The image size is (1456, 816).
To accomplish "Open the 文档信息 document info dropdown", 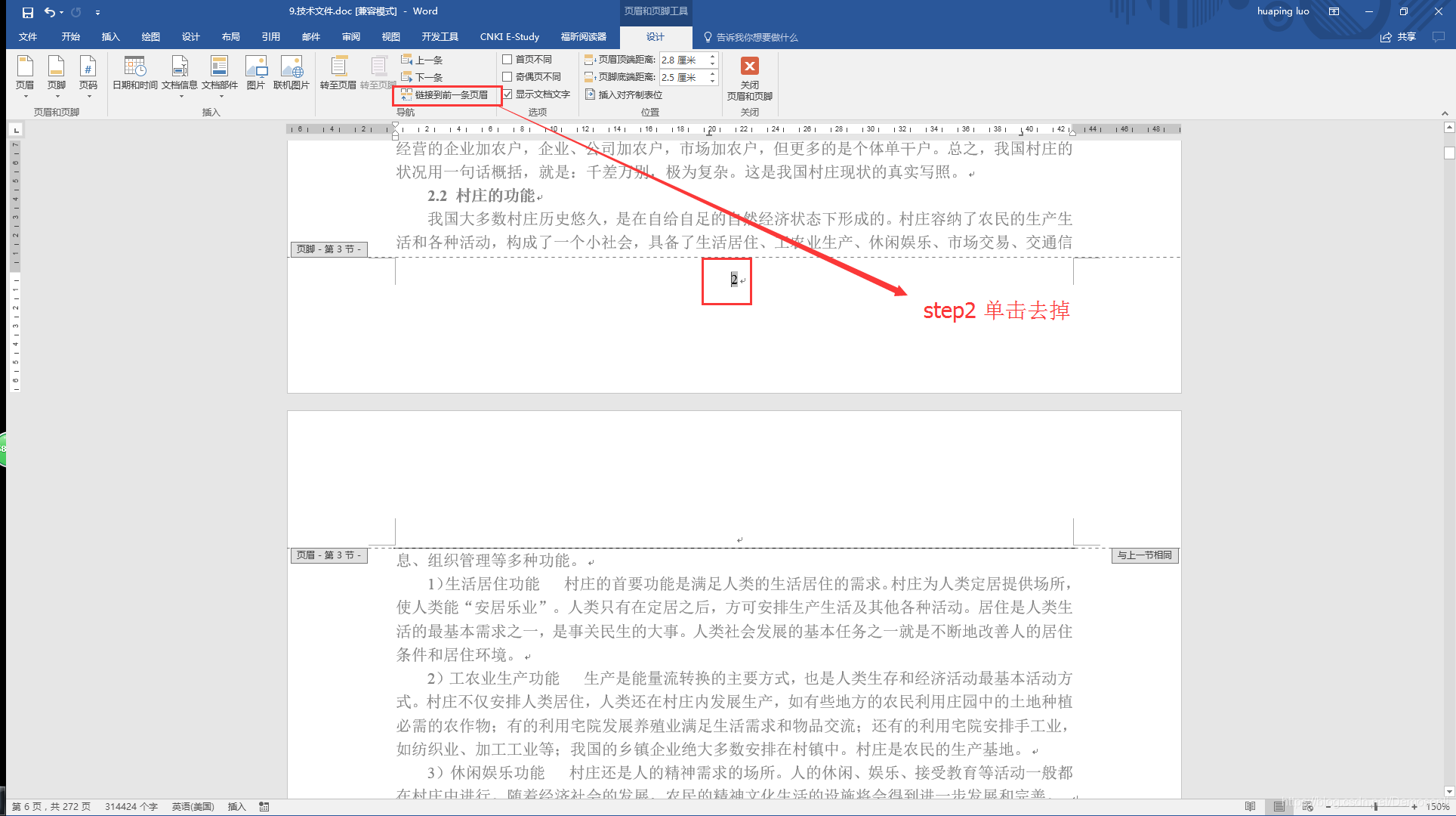I will click(180, 76).
